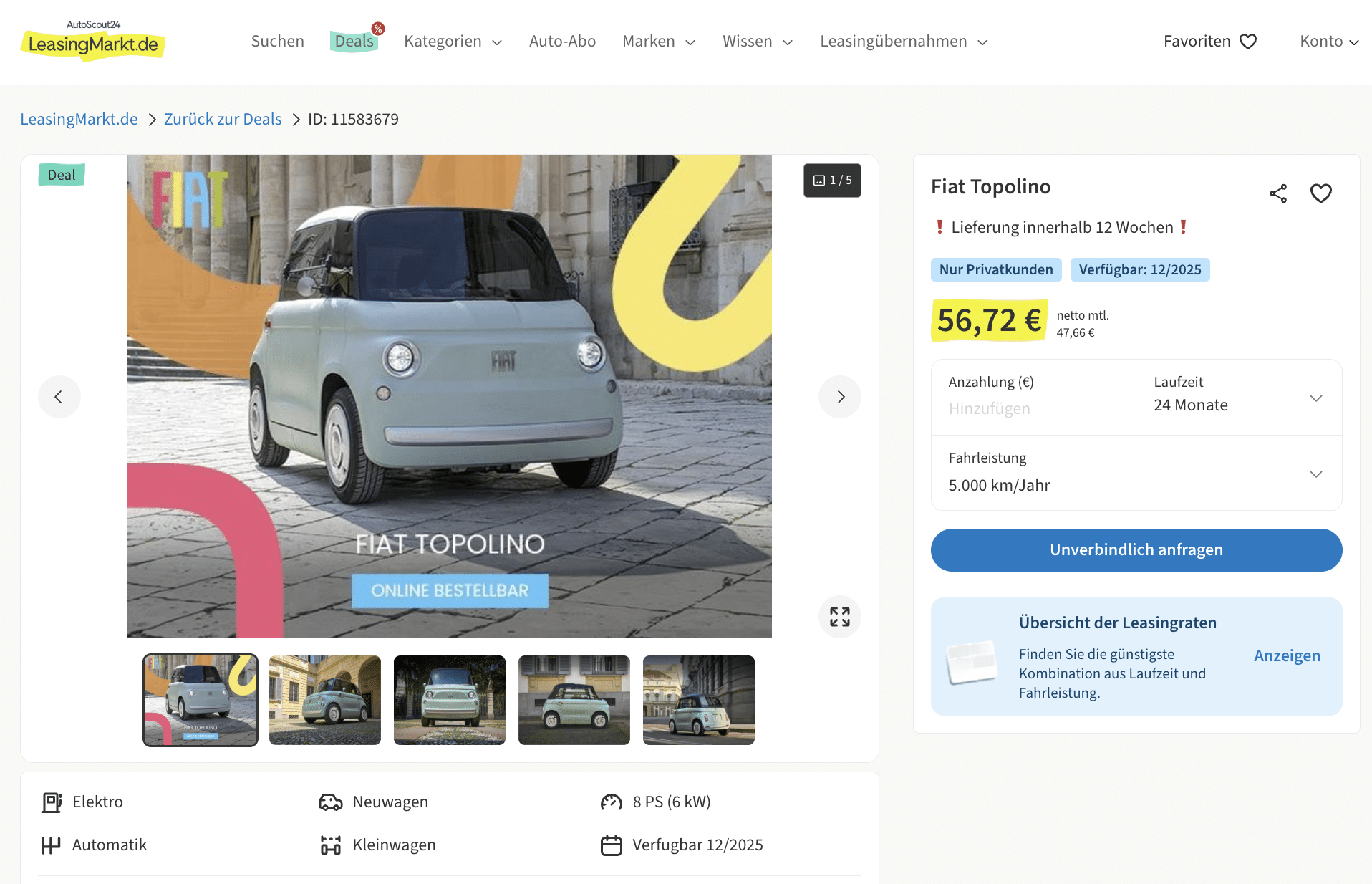Click Anzeigen for Leasingraten overview

(x=1287, y=655)
